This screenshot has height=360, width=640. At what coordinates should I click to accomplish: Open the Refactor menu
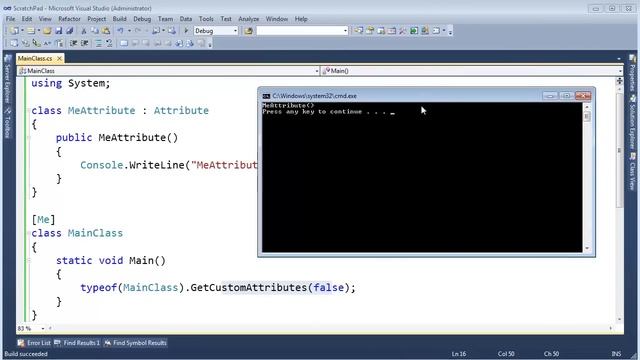click(x=69, y=19)
